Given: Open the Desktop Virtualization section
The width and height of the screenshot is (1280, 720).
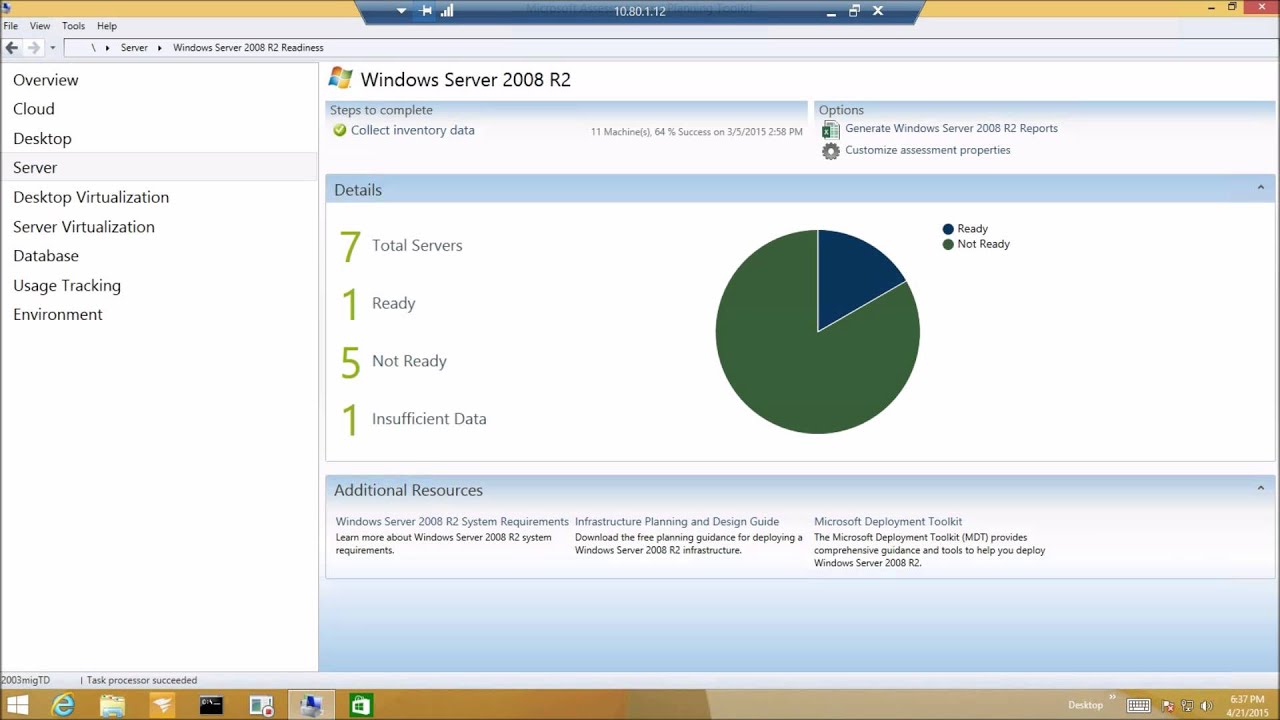Looking at the screenshot, I should point(91,197).
